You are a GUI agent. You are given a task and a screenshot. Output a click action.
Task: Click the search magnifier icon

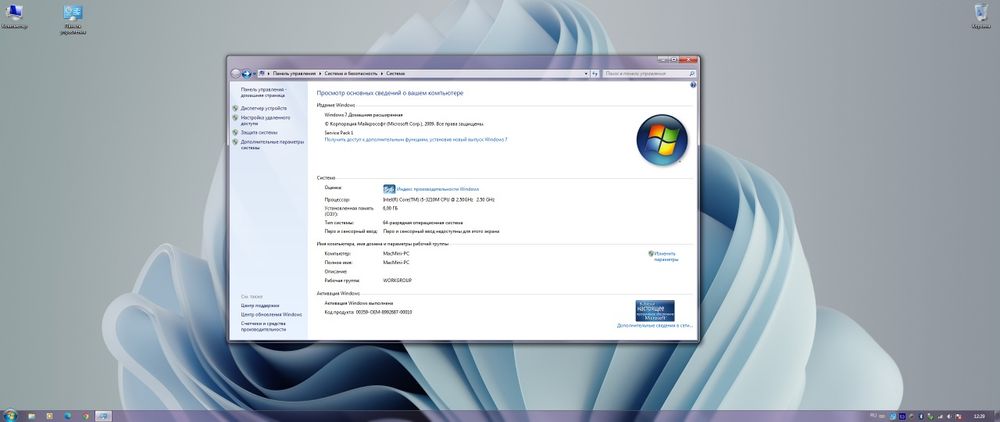(x=692, y=74)
